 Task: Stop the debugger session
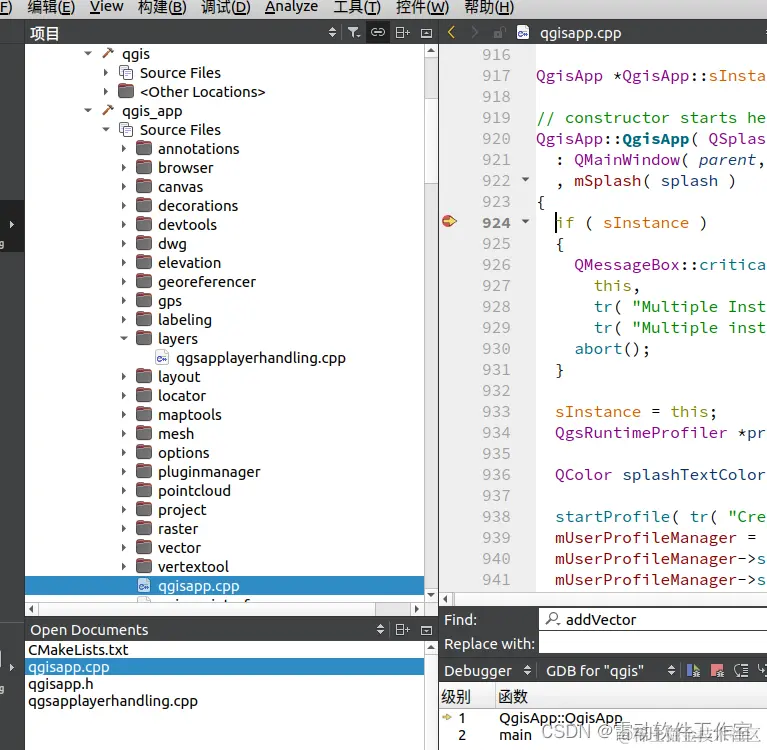717,671
